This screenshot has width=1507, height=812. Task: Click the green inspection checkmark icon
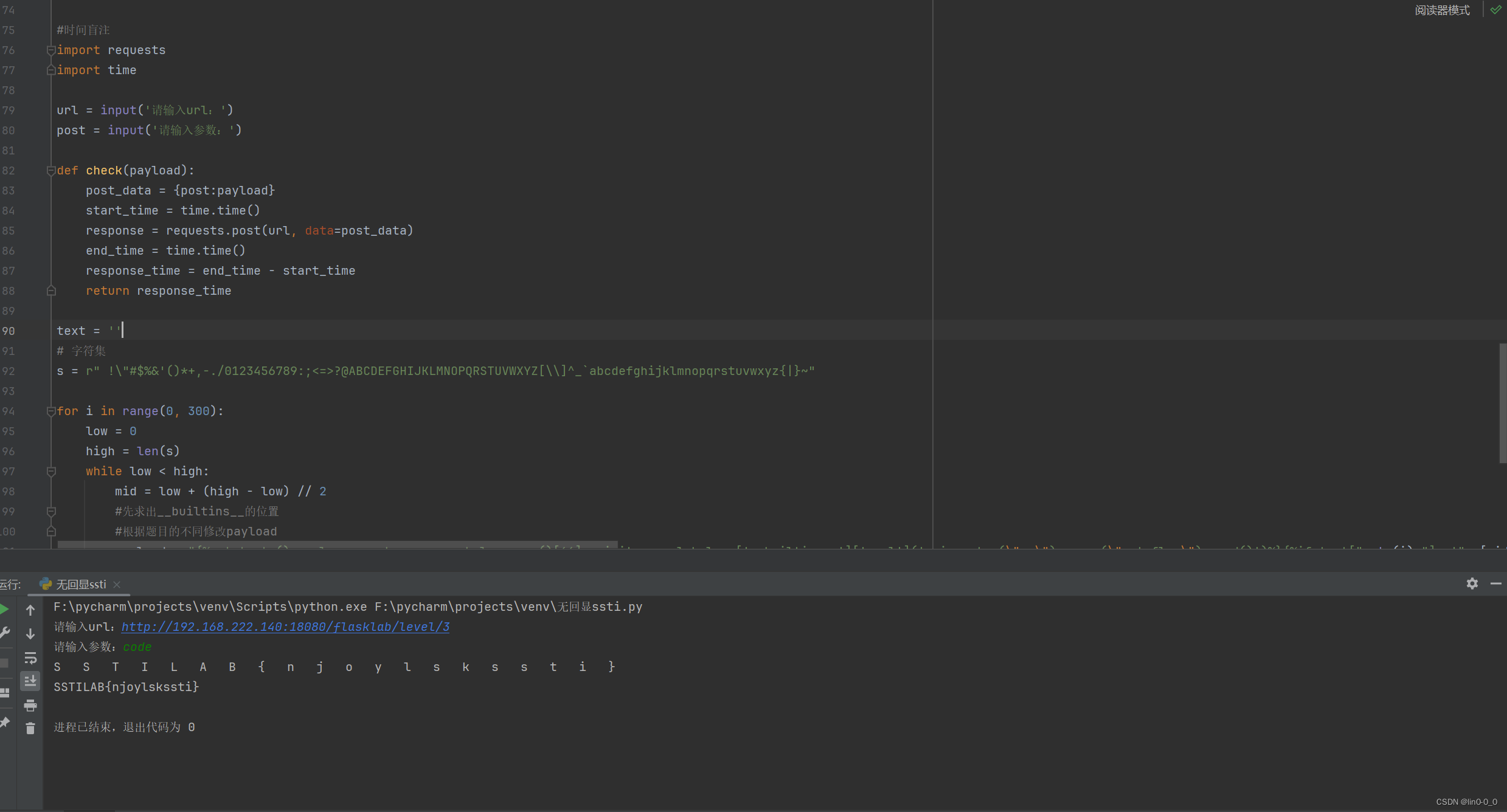coord(1495,10)
